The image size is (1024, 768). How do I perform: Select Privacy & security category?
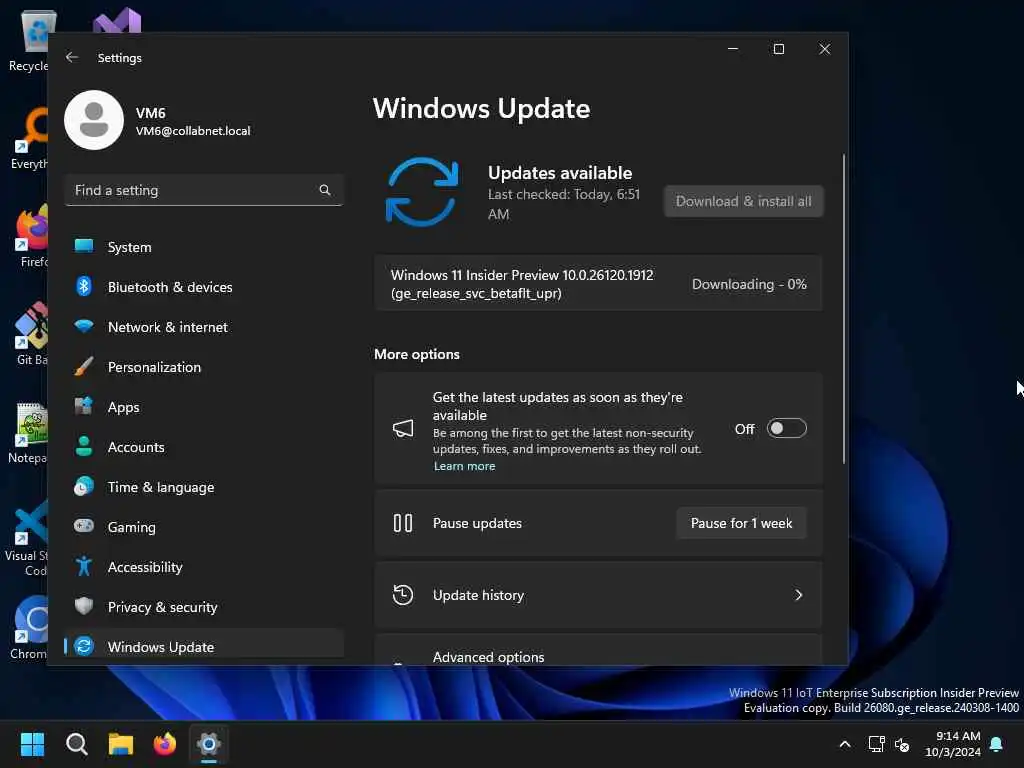point(204,607)
